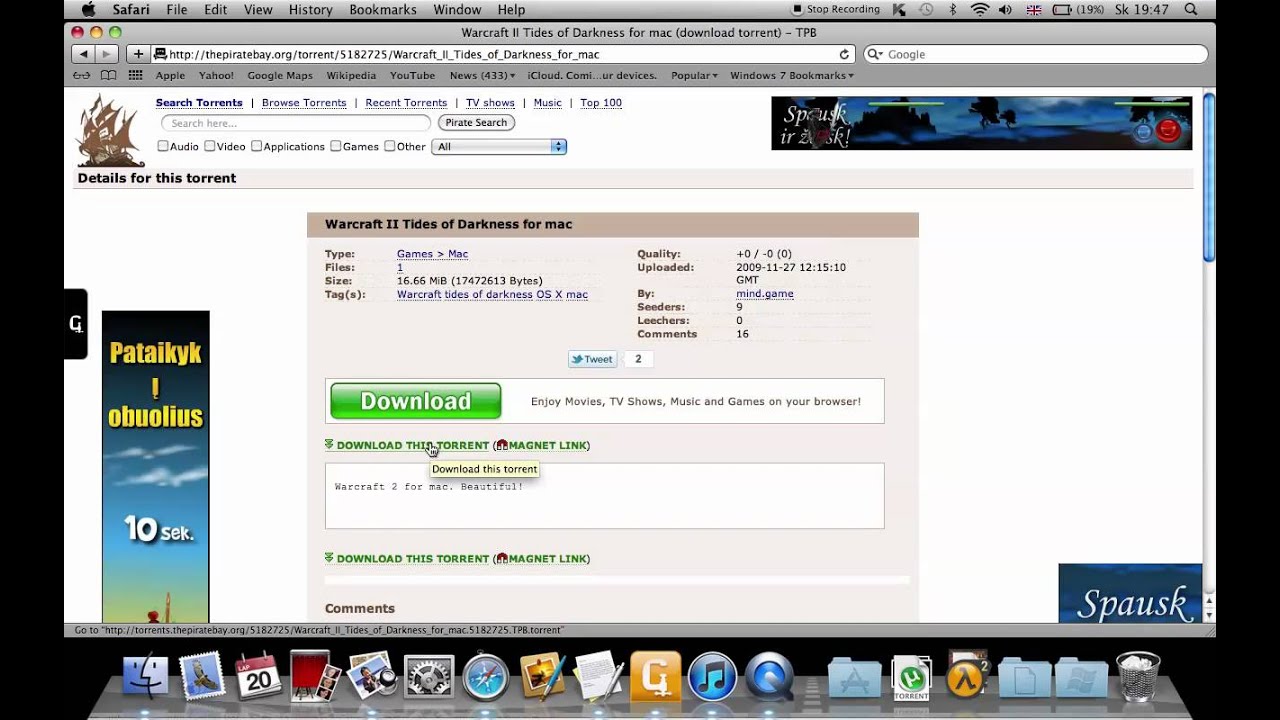
Task: Tick the Games checkbox
Action: pyautogui.click(x=335, y=146)
